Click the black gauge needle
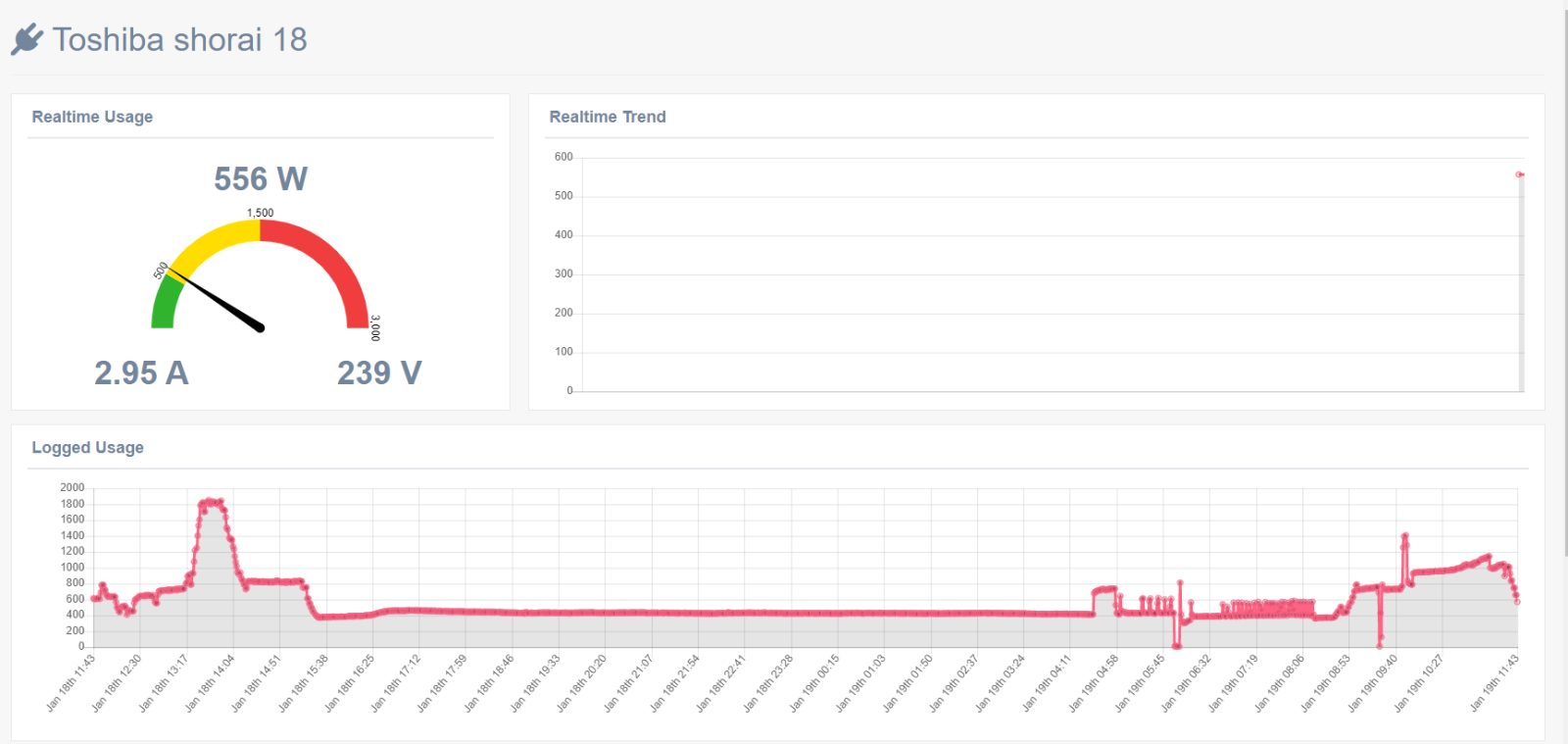The height and width of the screenshot is (744, 1568). pos(218,300)
